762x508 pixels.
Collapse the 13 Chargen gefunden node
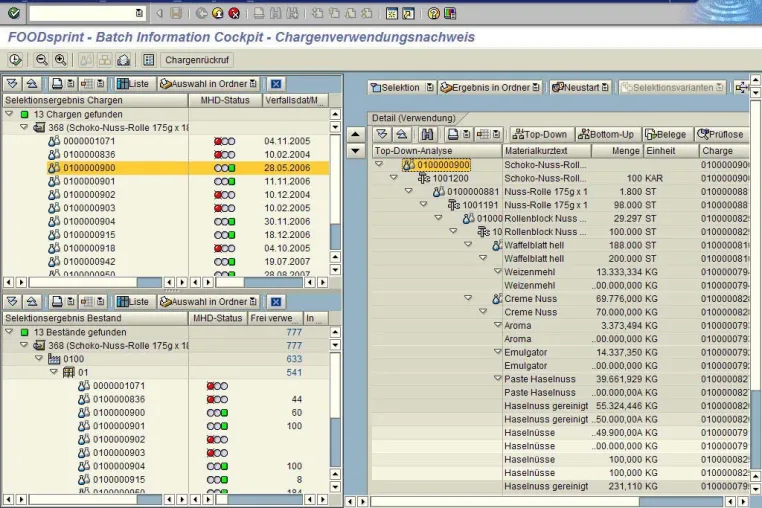point(9,114)
